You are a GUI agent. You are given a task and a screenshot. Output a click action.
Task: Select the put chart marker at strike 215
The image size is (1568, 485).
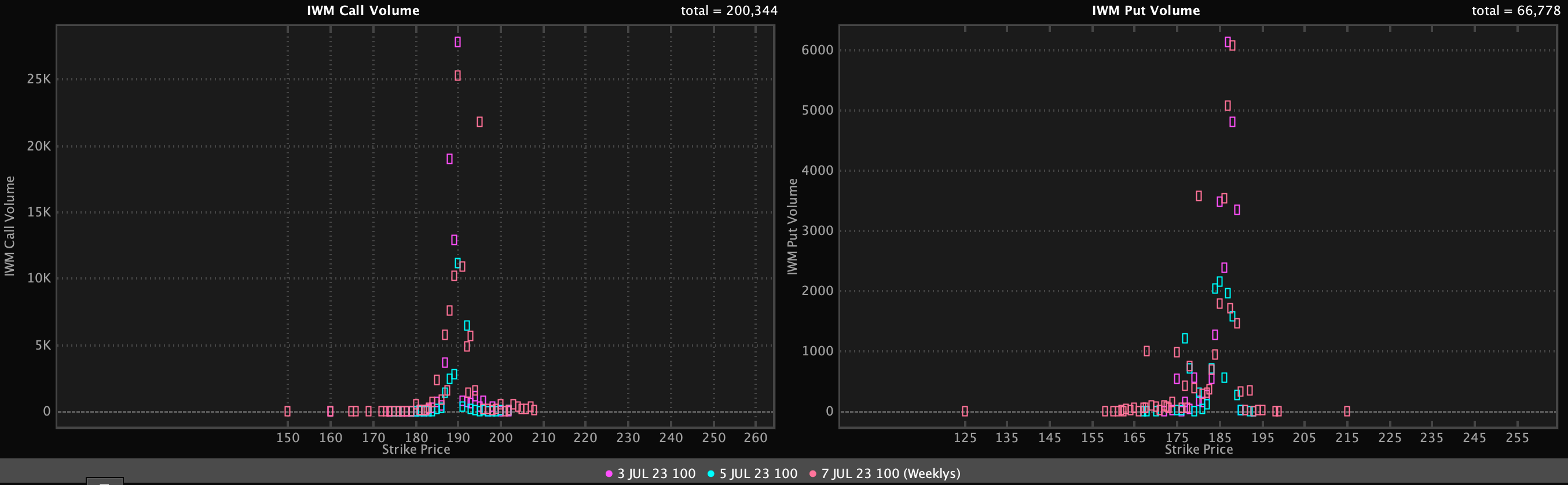pos(1347,411)
